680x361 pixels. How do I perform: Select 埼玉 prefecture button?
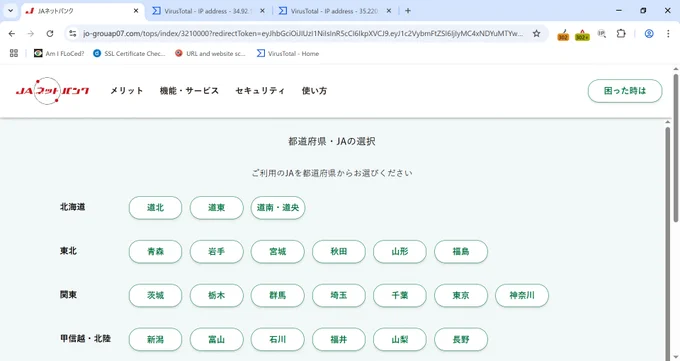tap(339, 295)
